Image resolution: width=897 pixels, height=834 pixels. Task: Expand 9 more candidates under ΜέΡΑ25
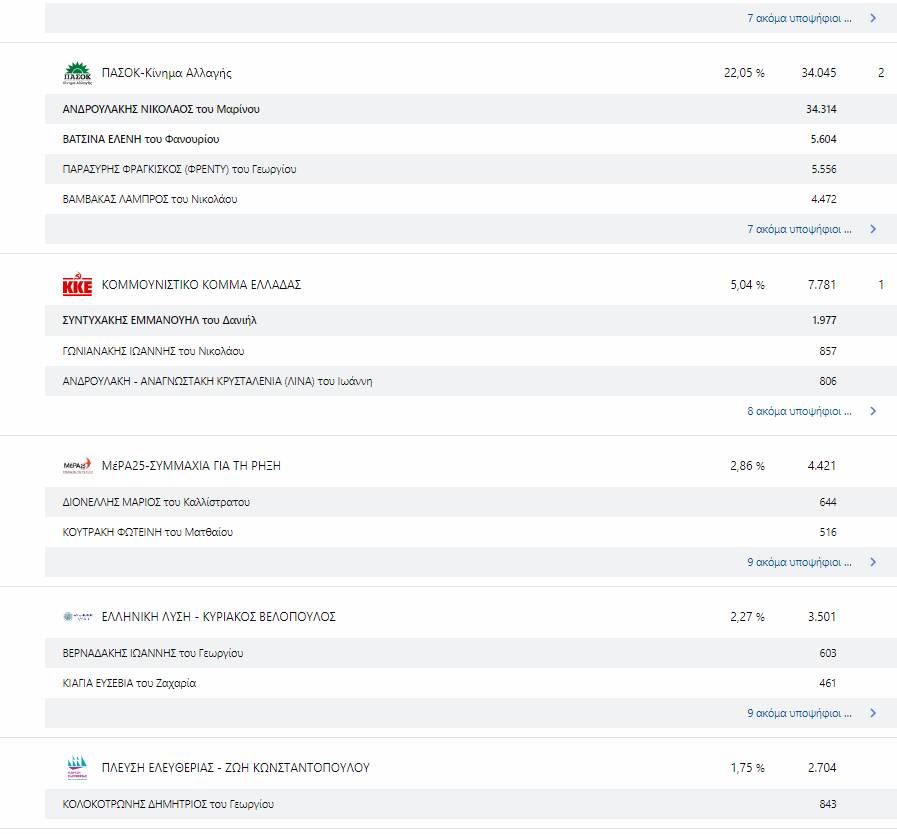pos(799,562)
